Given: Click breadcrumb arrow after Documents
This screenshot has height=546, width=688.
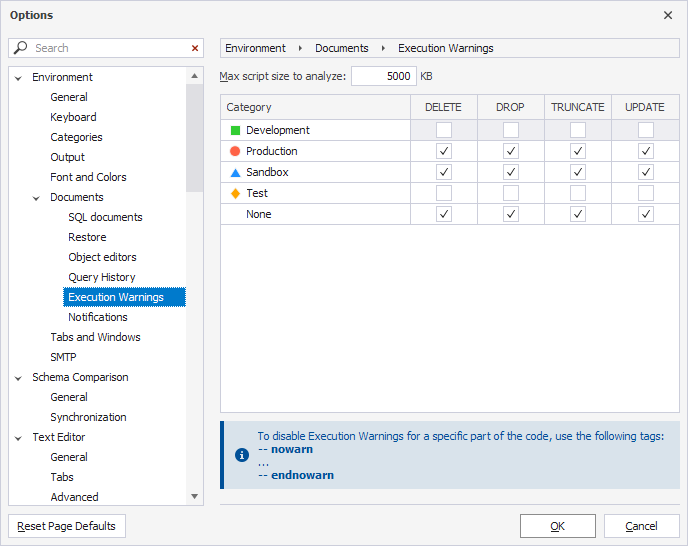Looking at the screenshot, I should pos(383,48).
